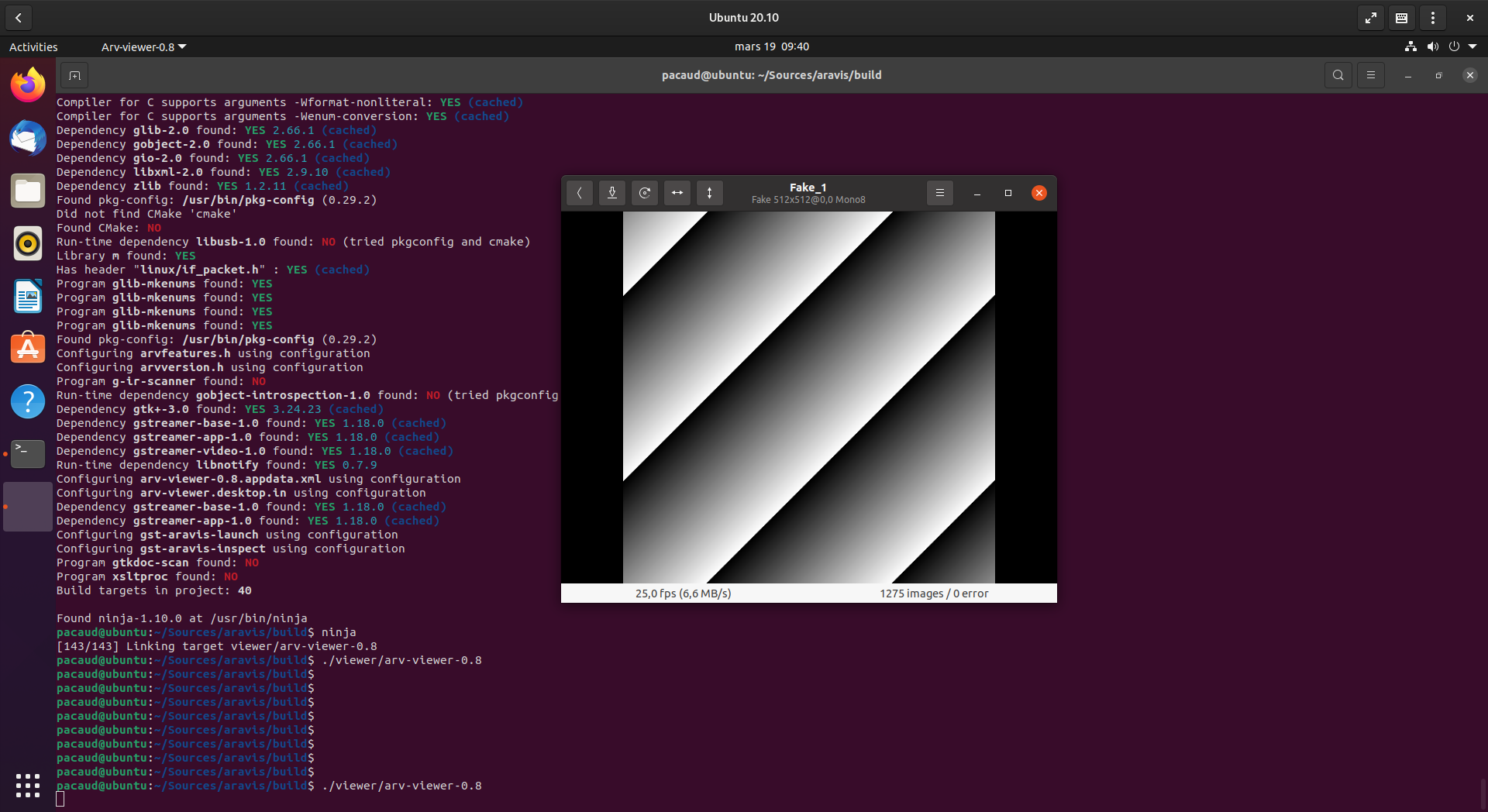Go back to the camera list with the back arrow

(x=580, y=193)
